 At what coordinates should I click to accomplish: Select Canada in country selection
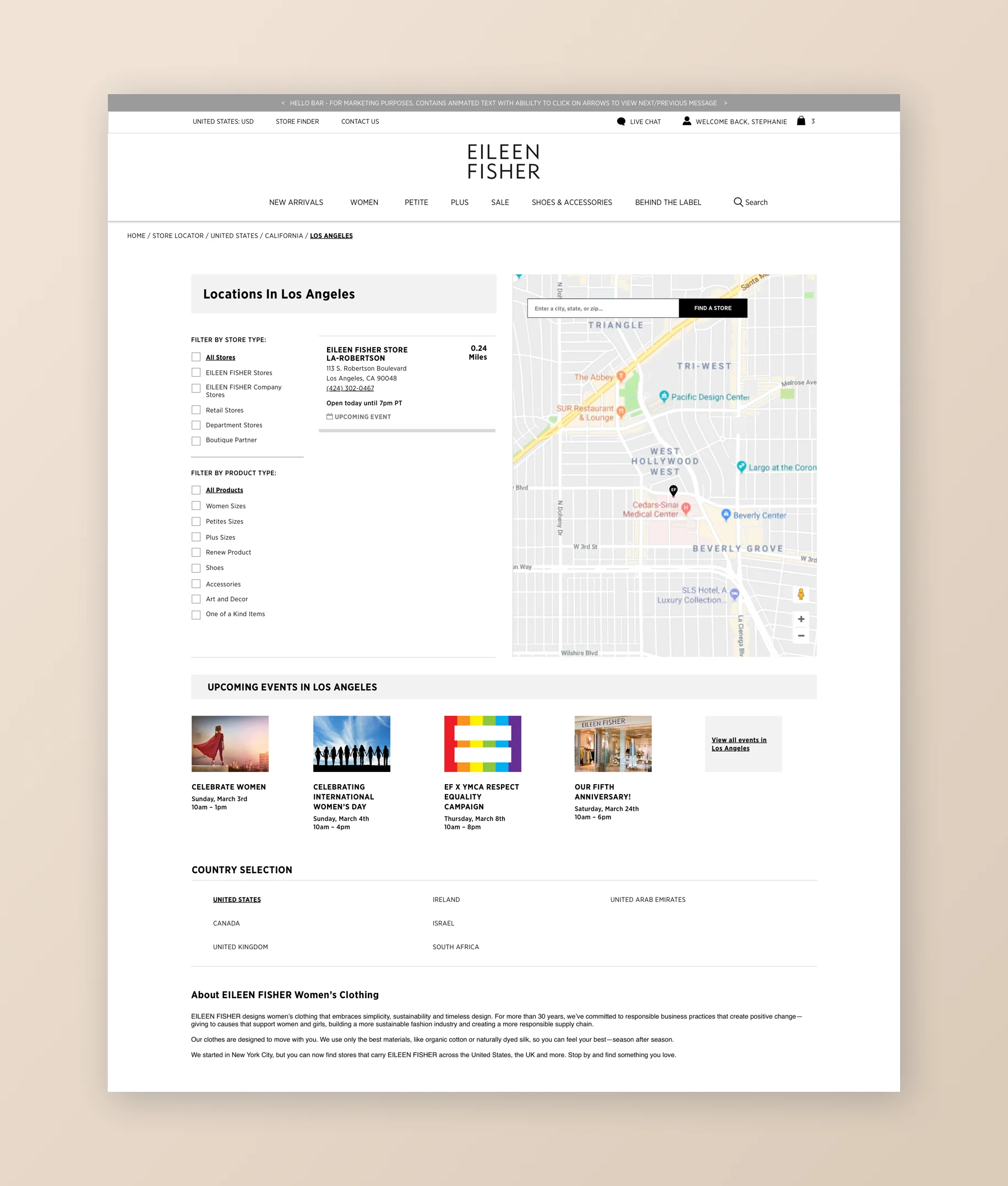click(x=226, y=923)
